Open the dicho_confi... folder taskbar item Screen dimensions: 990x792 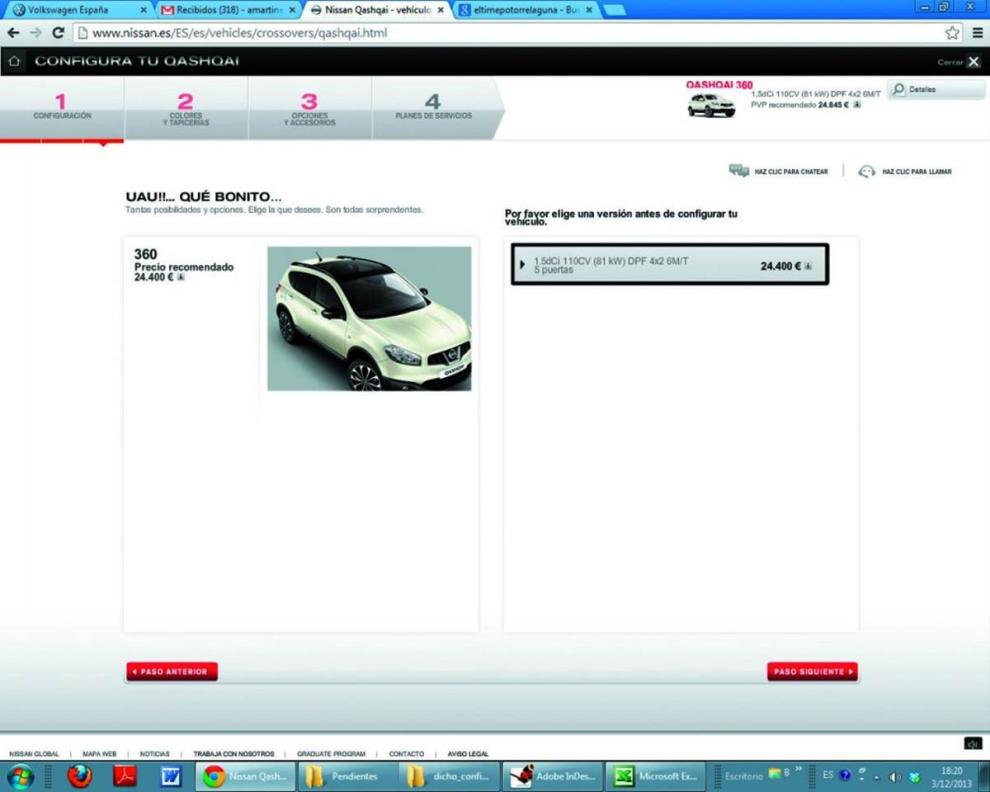(x=450, y=776)
